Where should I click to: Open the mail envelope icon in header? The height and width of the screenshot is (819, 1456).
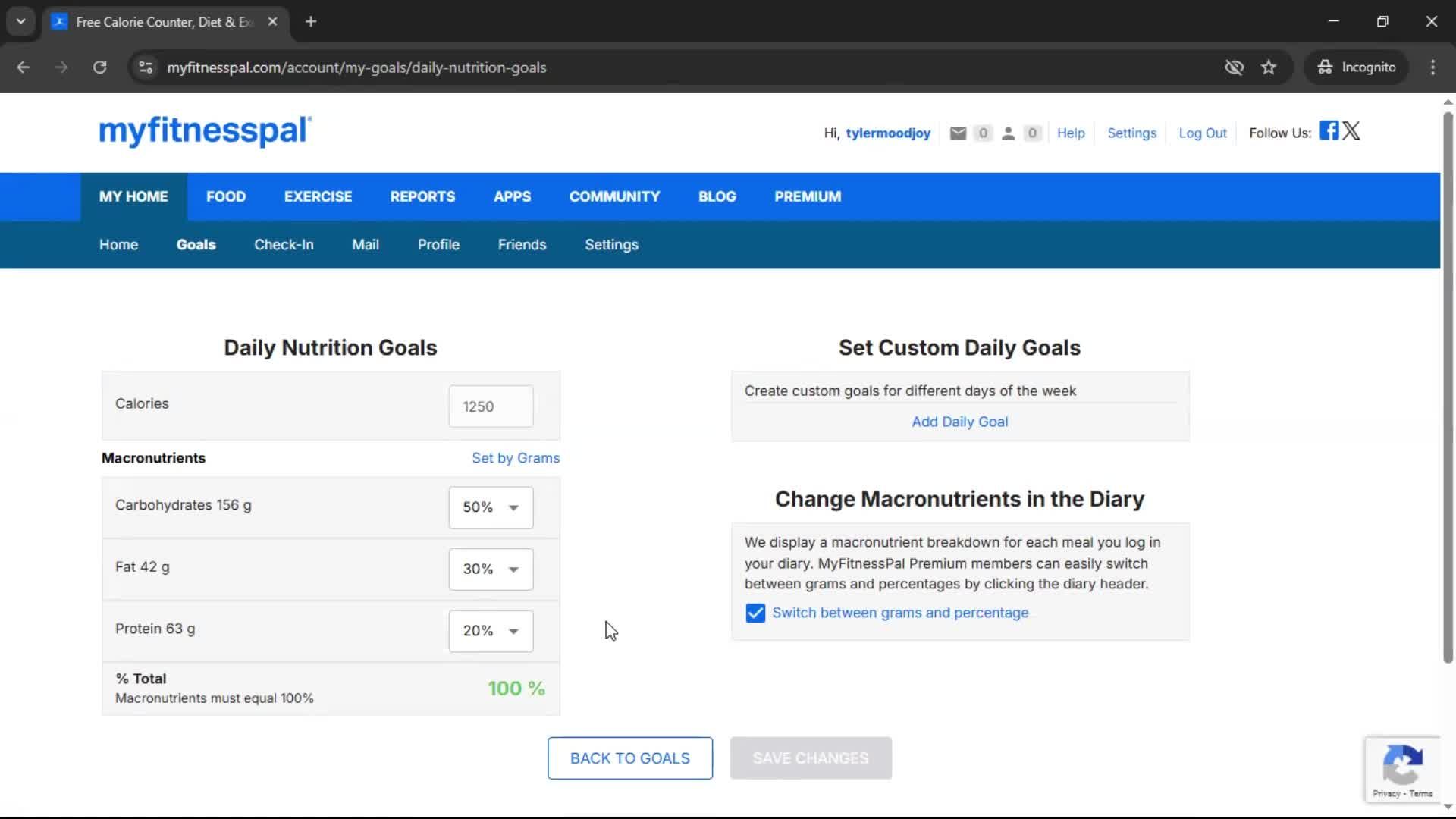point(958,133)
